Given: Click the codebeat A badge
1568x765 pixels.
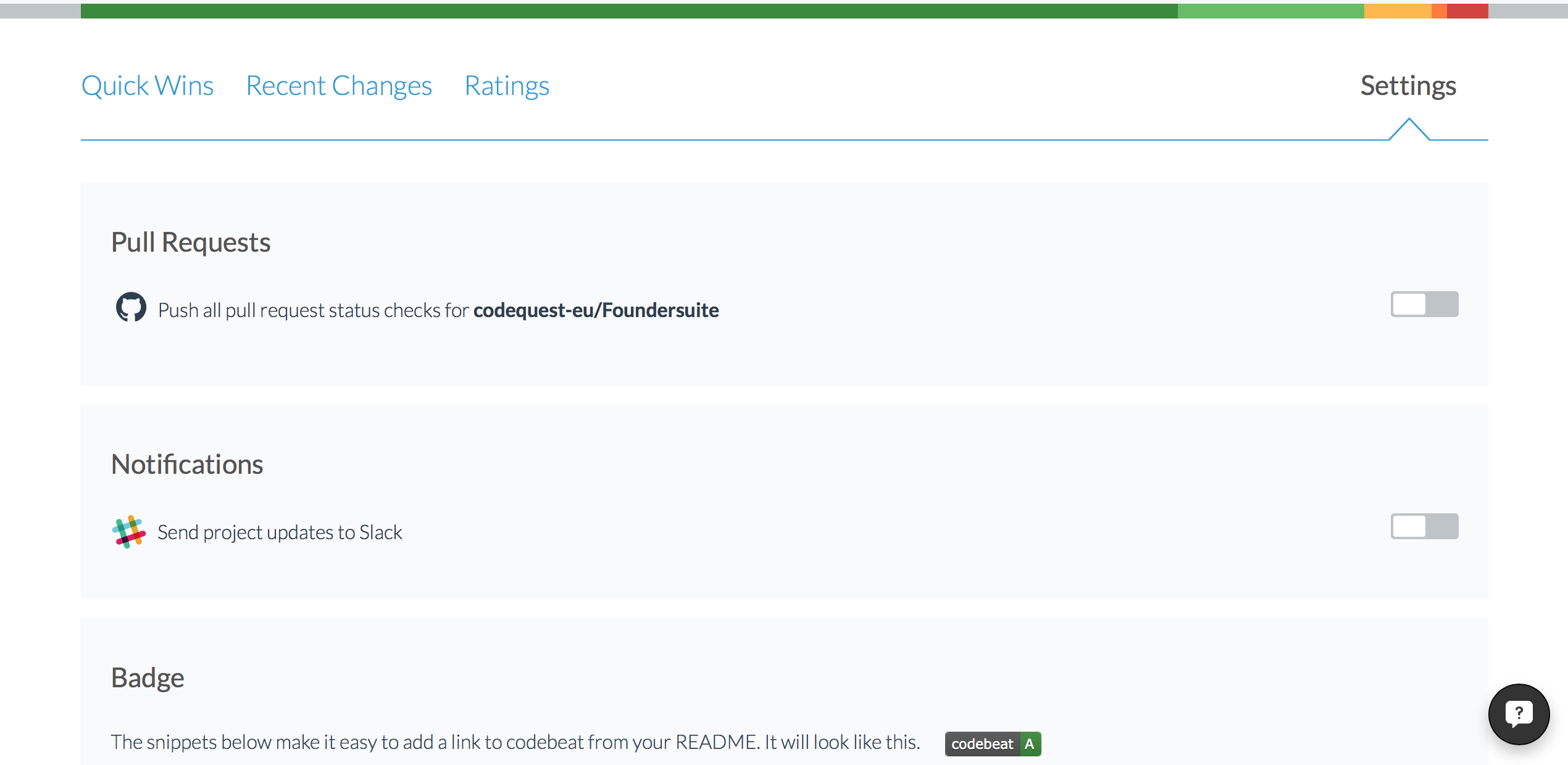Looking at the screenshot, I should click(993, 744).
